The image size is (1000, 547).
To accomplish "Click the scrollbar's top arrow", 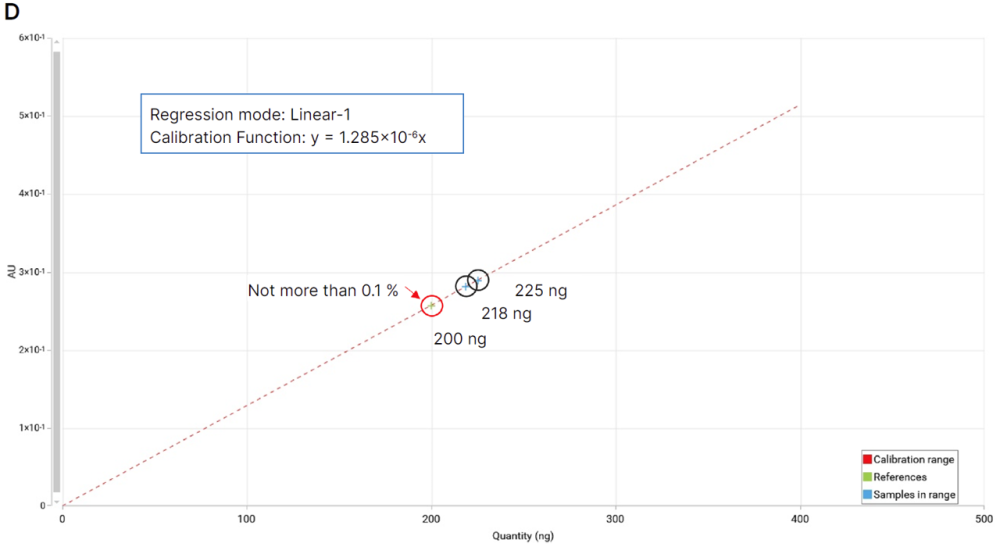I will (x=57, y=41).
